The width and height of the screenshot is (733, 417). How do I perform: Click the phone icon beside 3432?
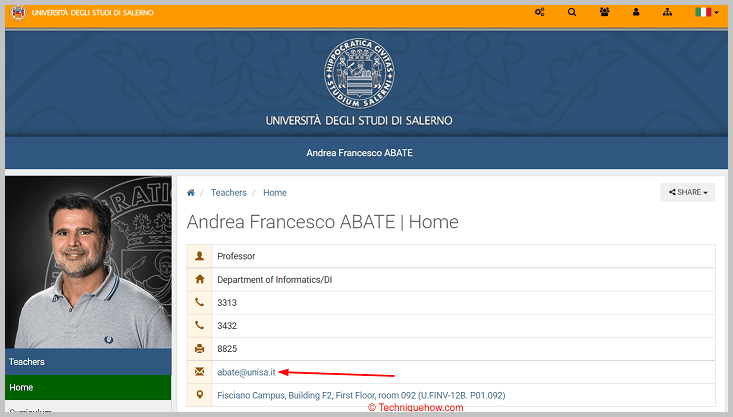[200, 325]
